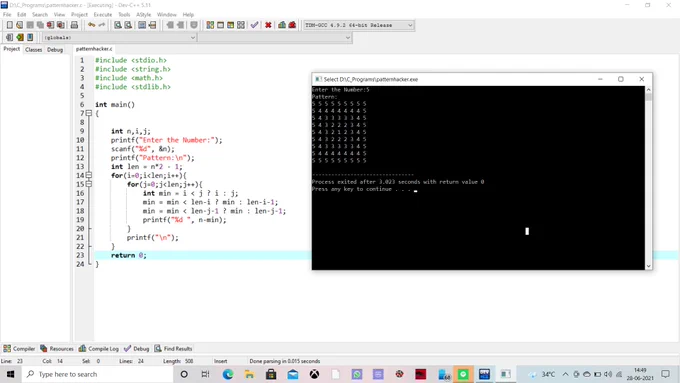Image resolution: width=680 pixels, height=383 pixels.
Task: Open Microsoft Store from taskbar
Action: click(x=271, y=374)
